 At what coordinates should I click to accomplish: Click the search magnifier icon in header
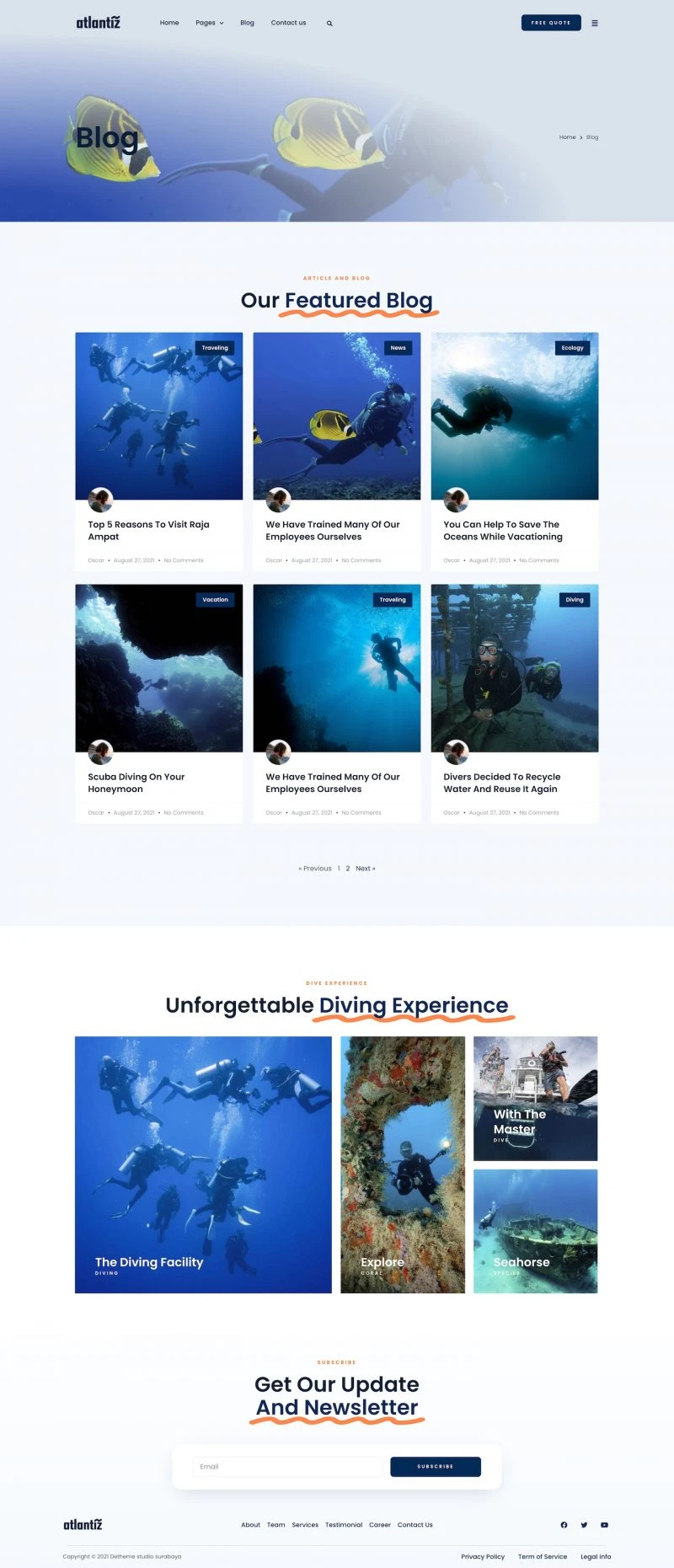[x=329, y=24]
